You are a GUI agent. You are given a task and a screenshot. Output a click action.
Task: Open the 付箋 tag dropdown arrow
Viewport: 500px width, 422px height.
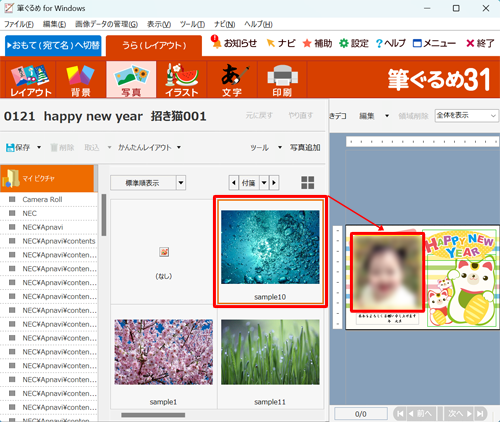tap(264, 183)
